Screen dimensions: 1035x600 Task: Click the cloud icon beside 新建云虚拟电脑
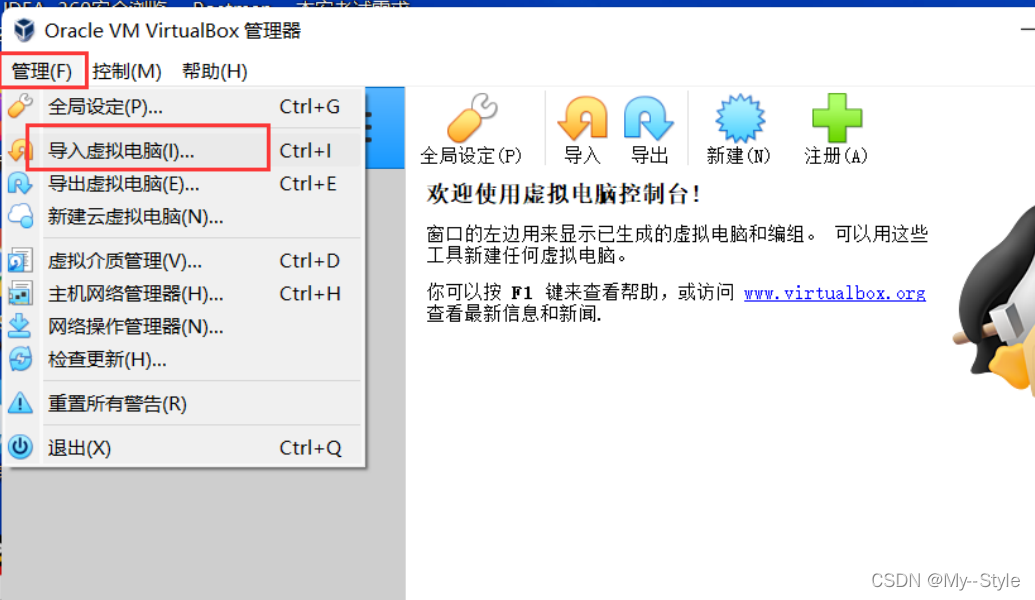pos(20,216)
